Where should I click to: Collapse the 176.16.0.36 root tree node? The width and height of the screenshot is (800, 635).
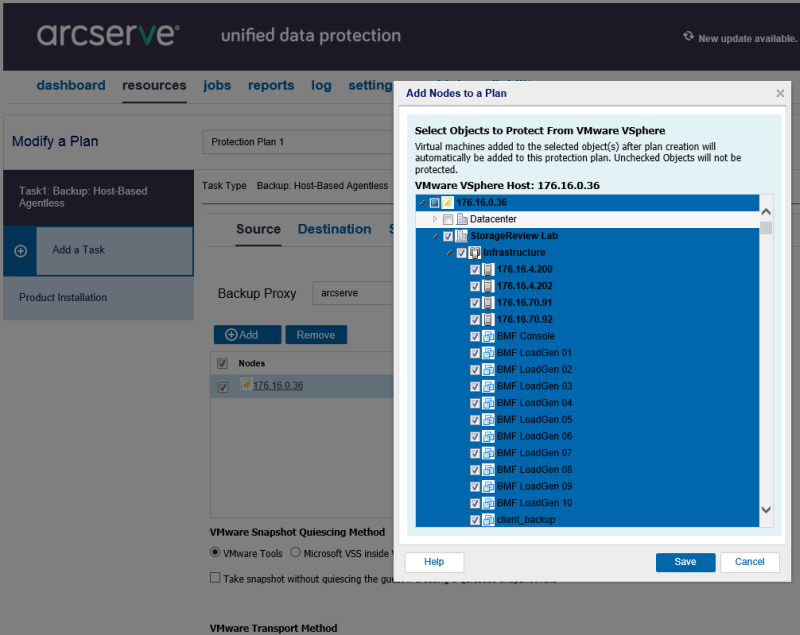point(422,203)
